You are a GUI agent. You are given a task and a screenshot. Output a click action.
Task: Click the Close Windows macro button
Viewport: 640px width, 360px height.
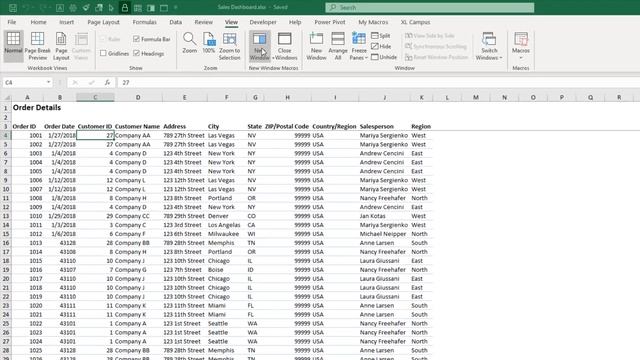tap(284, 46)
